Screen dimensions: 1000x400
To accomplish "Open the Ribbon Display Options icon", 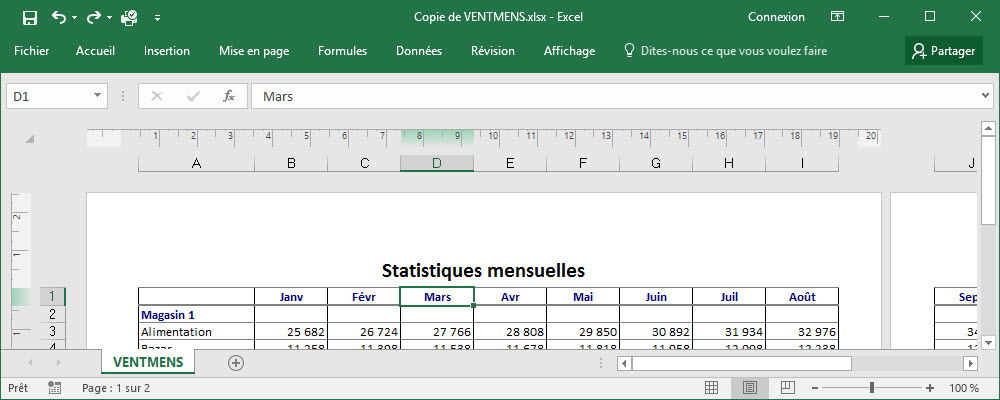I will pyautogui.click(x=840, y=17).
